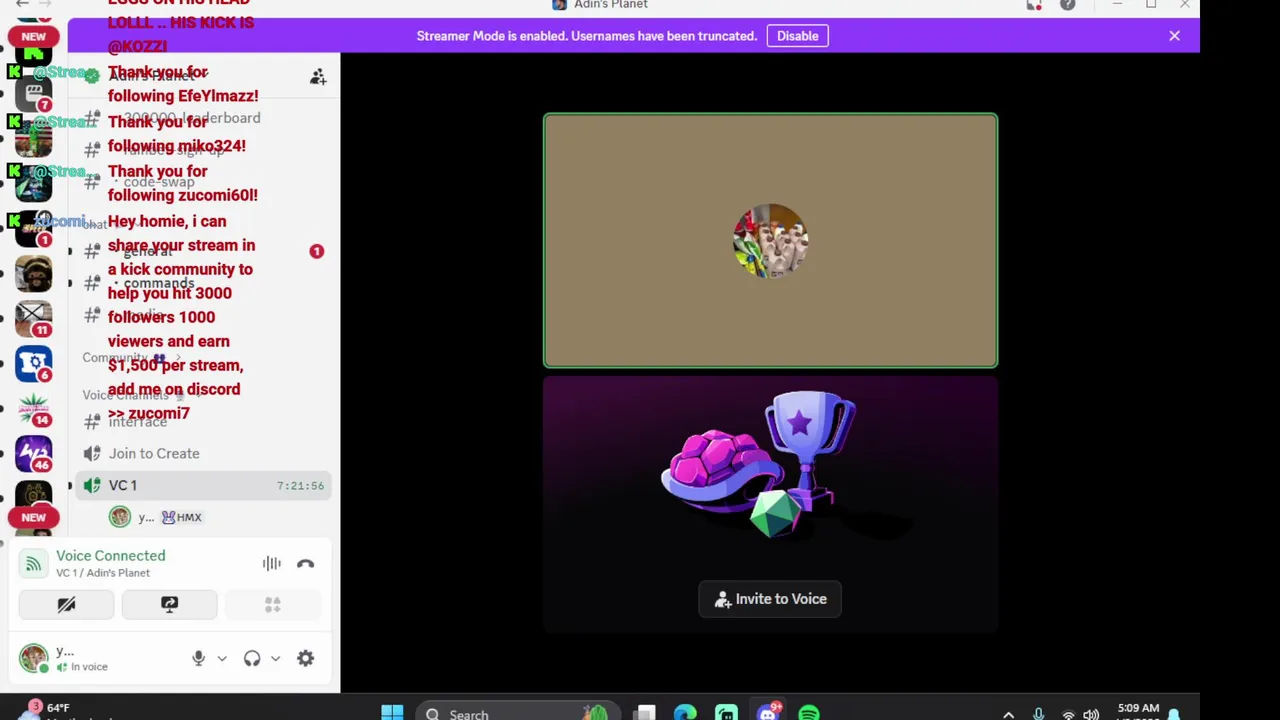
Task: Click Windows Start button
Action: tap(392, 713)
